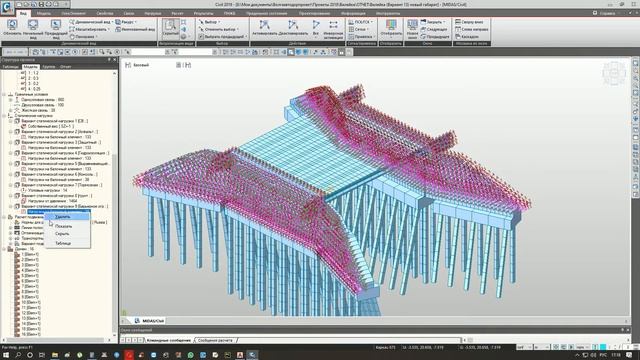Click the MIDAS/Civil view tab
Image resolution: width=640 pixels, height=360 pixels.
point(149,321)
